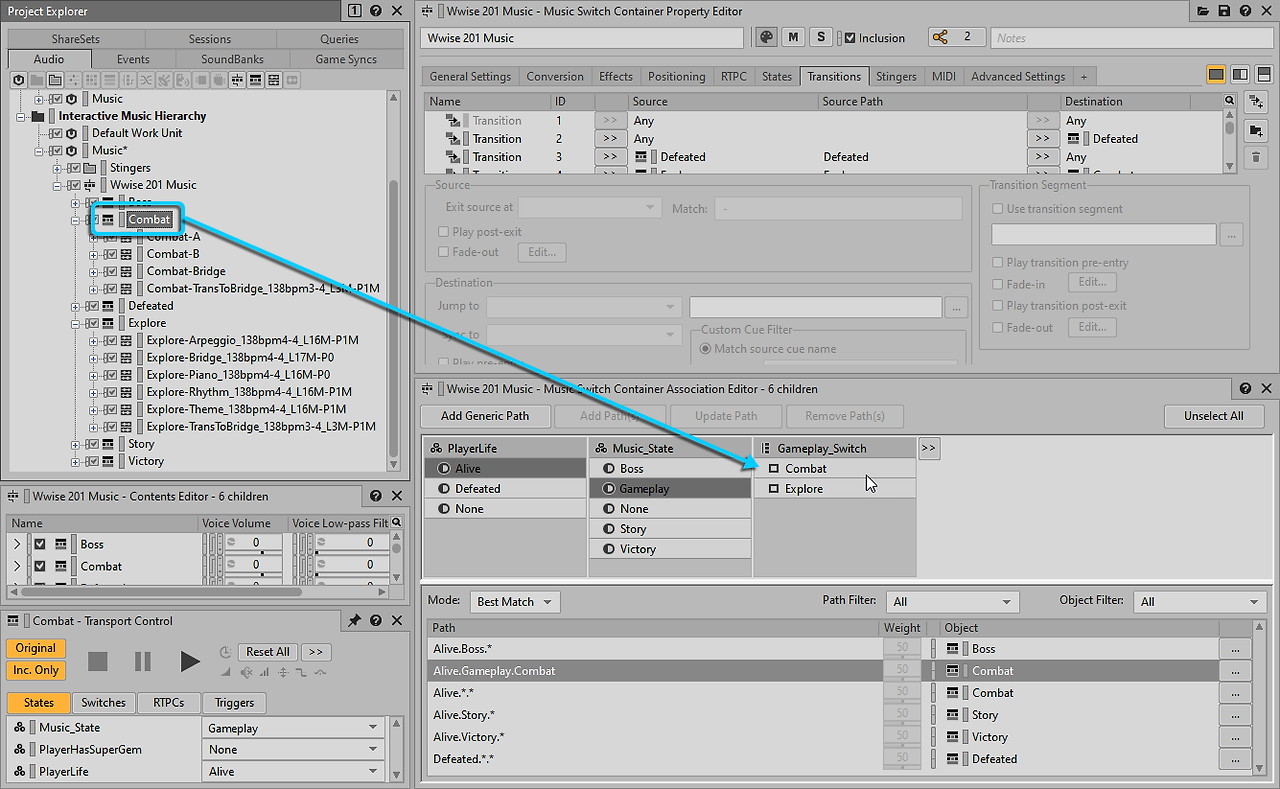
Task: Toggle checkbox for Story in tree
Action: [x=92, y=444]
